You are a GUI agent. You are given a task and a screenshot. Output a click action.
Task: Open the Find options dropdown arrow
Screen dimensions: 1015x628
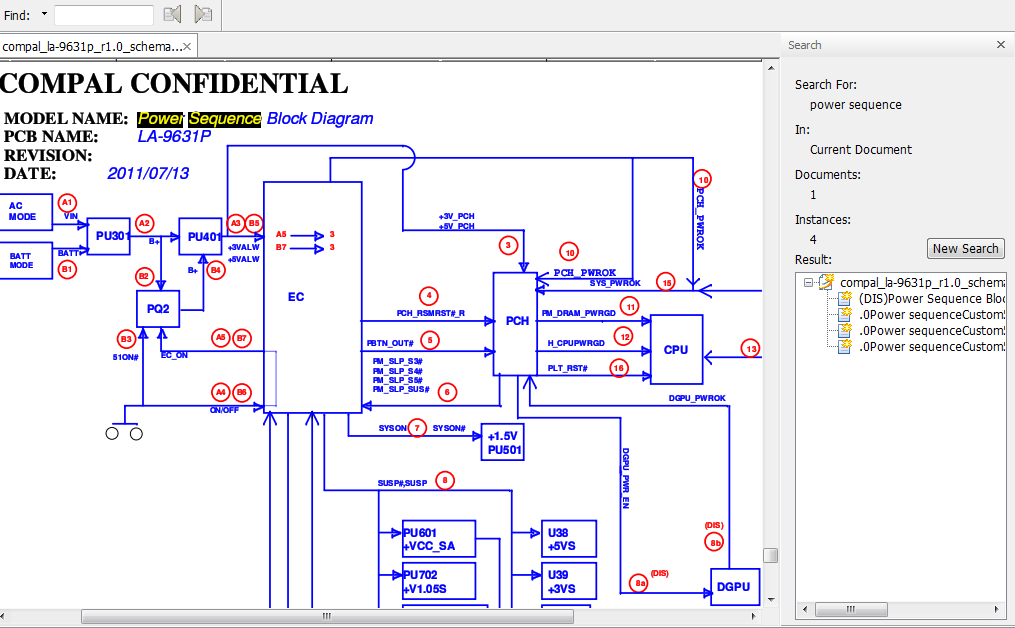pos(45,14)
